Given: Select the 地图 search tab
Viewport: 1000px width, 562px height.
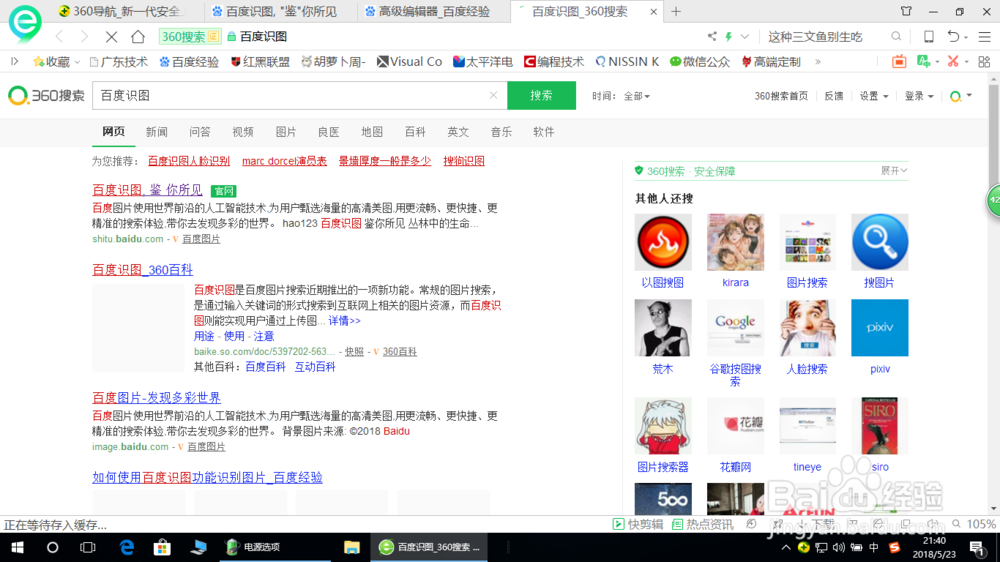Looking at the screenshot, I should pyautogui.click(x=372, y=132).
